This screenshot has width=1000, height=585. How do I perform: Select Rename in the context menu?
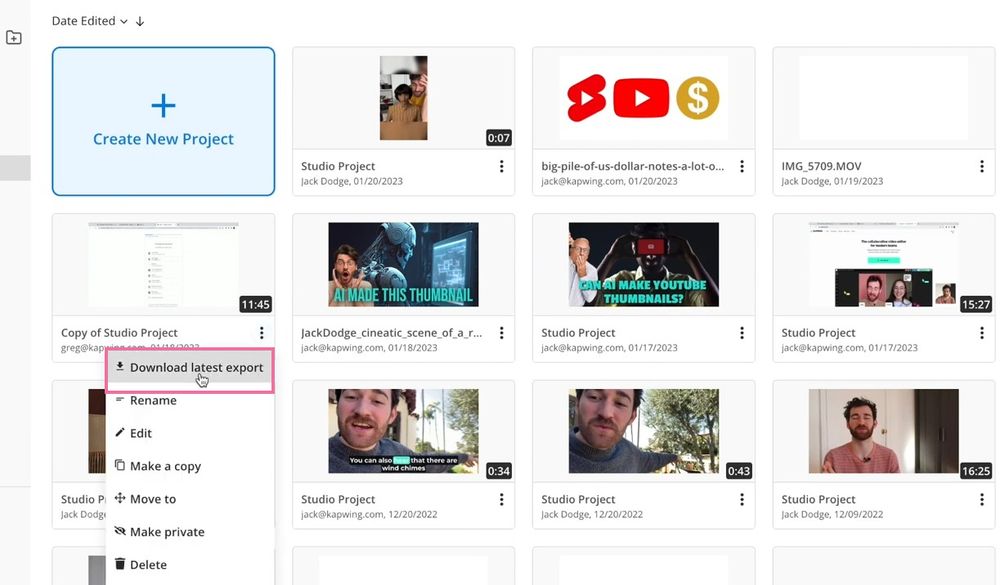pyautogui.click(x=155, y=400)
